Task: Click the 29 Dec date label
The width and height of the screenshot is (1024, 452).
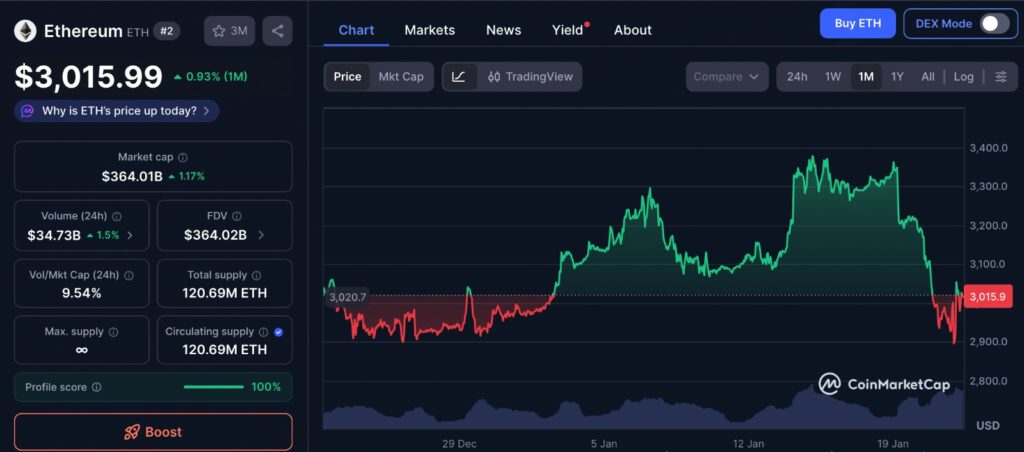Action: click(x=459, y=444)
